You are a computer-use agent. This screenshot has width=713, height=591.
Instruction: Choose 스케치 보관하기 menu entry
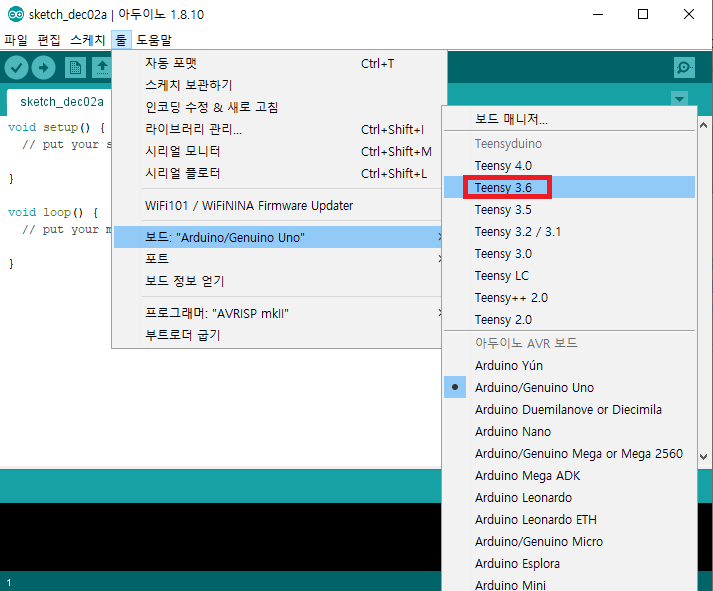pyautogui.click(x=277, y=85)
